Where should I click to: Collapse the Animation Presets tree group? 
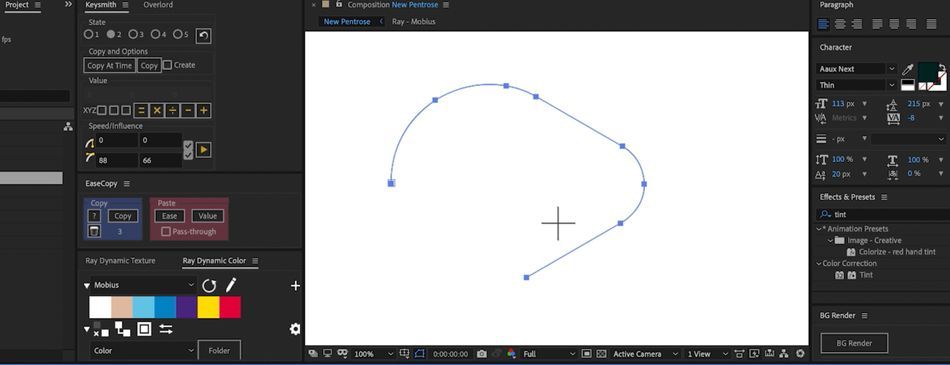(x=819, y=229)
